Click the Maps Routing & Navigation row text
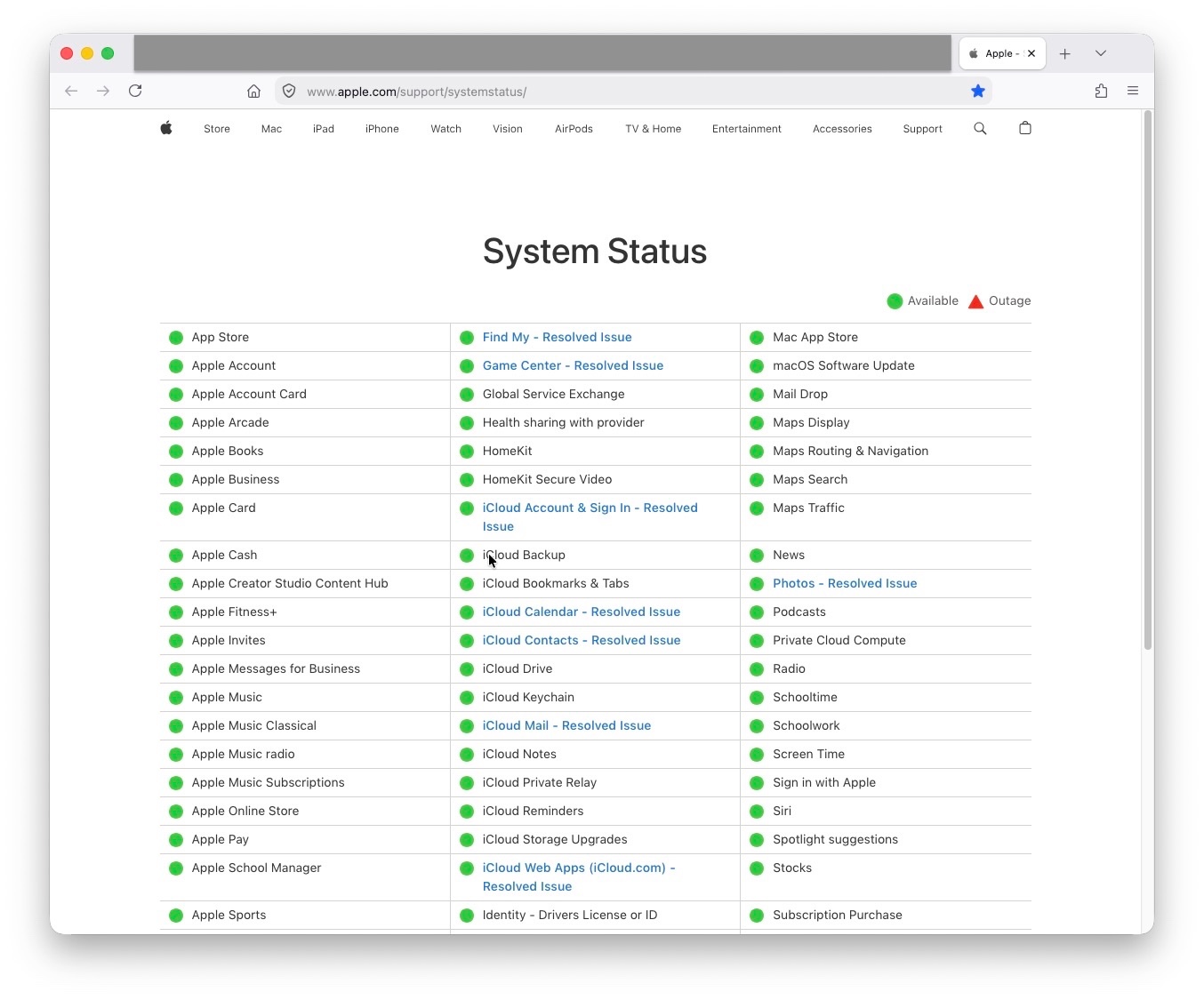The width and height of the screenshot is (1204, 1000). (851, 451)
